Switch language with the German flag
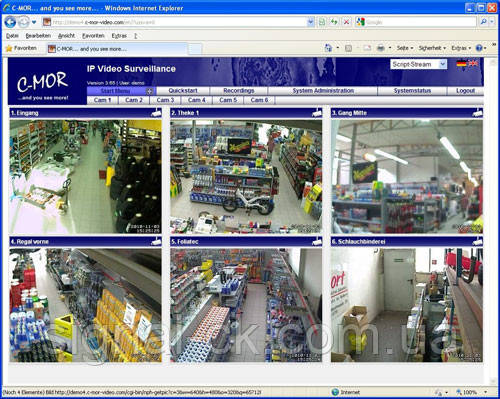Image resolution: width=500 pixels, height=399 pixels. pyautogui.click(x=461, y=63)
